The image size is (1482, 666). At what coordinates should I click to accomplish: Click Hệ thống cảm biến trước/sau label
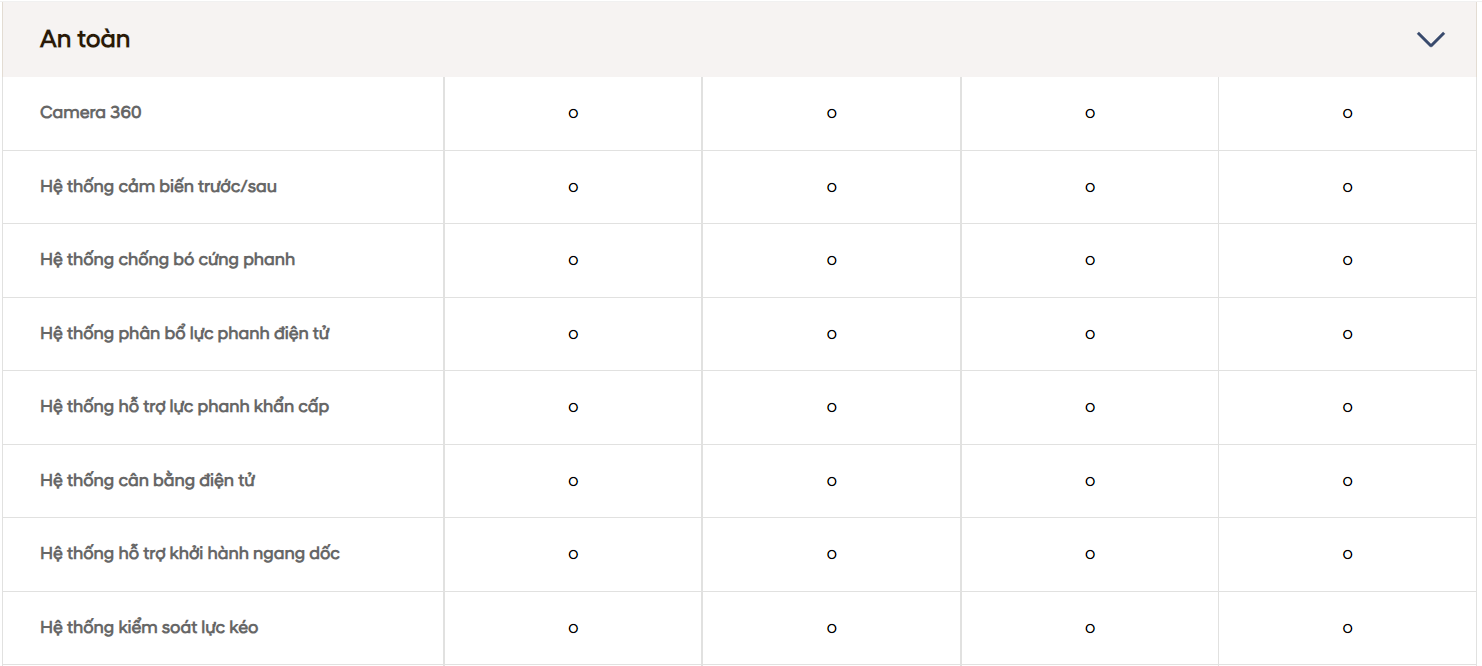pos(158,187)
